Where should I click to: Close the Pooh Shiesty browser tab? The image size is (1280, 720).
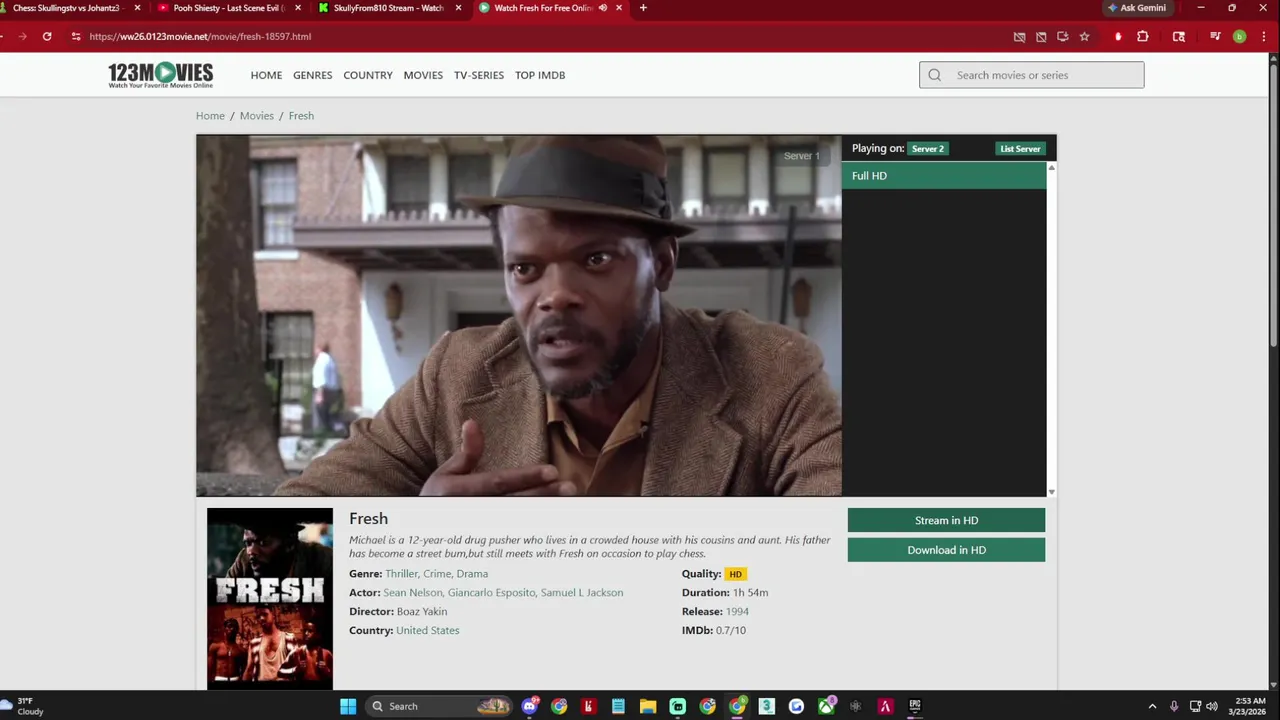tap(297, 8)
